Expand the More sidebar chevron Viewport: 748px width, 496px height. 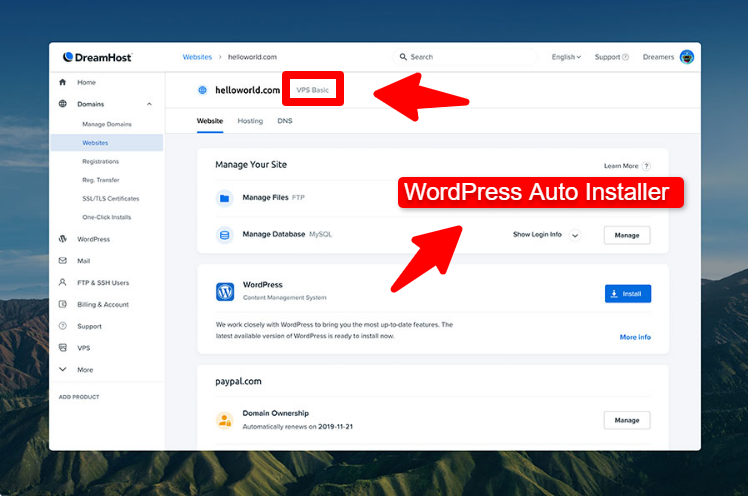click(x=62, y=369)
